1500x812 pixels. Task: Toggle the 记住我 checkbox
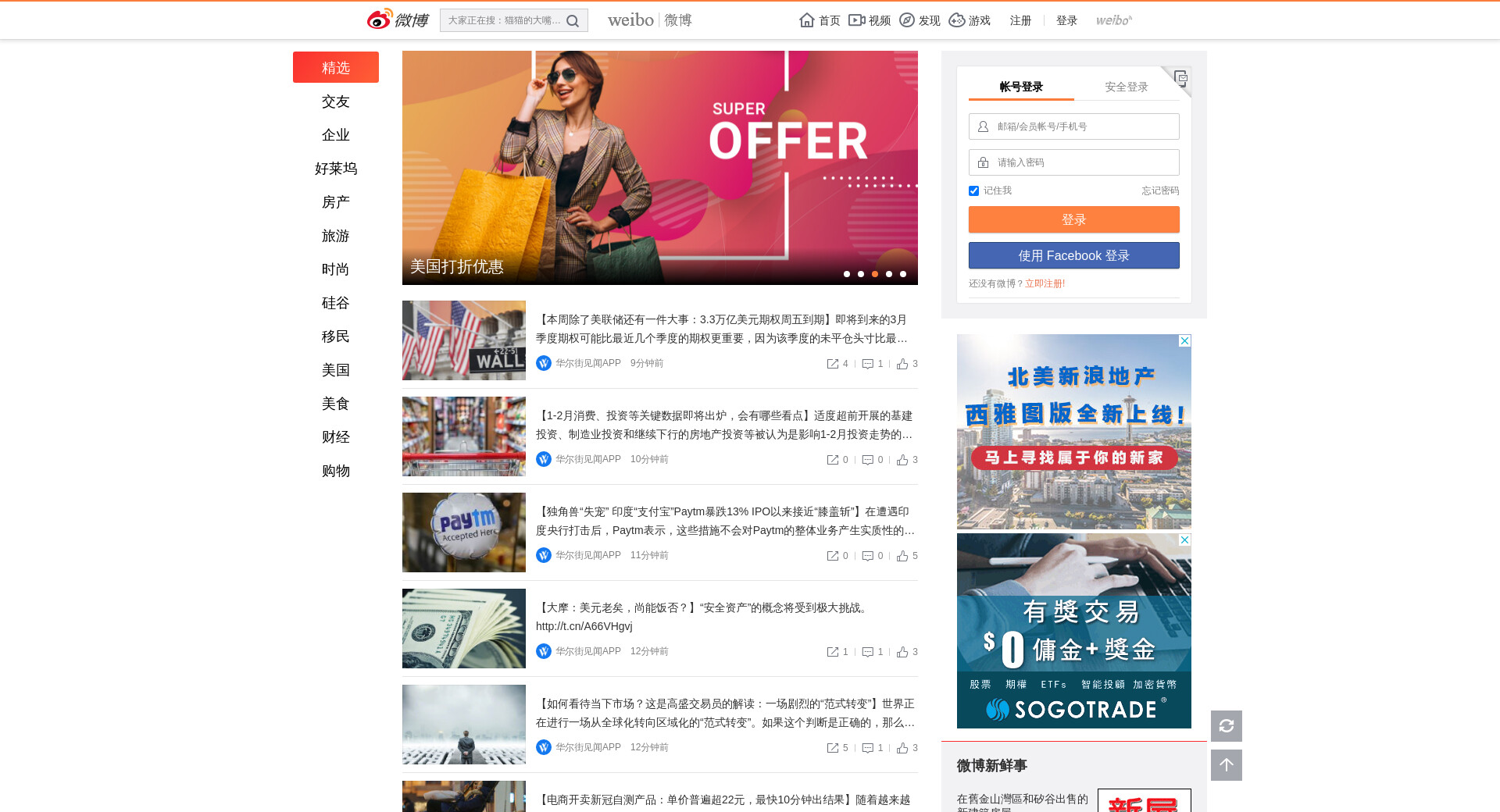[973, 191]
